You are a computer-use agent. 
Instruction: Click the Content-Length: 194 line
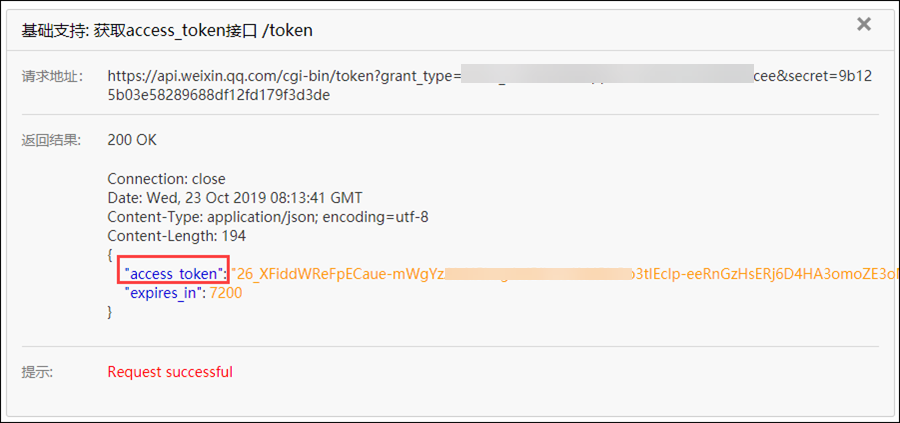click(x=176, y=236)
